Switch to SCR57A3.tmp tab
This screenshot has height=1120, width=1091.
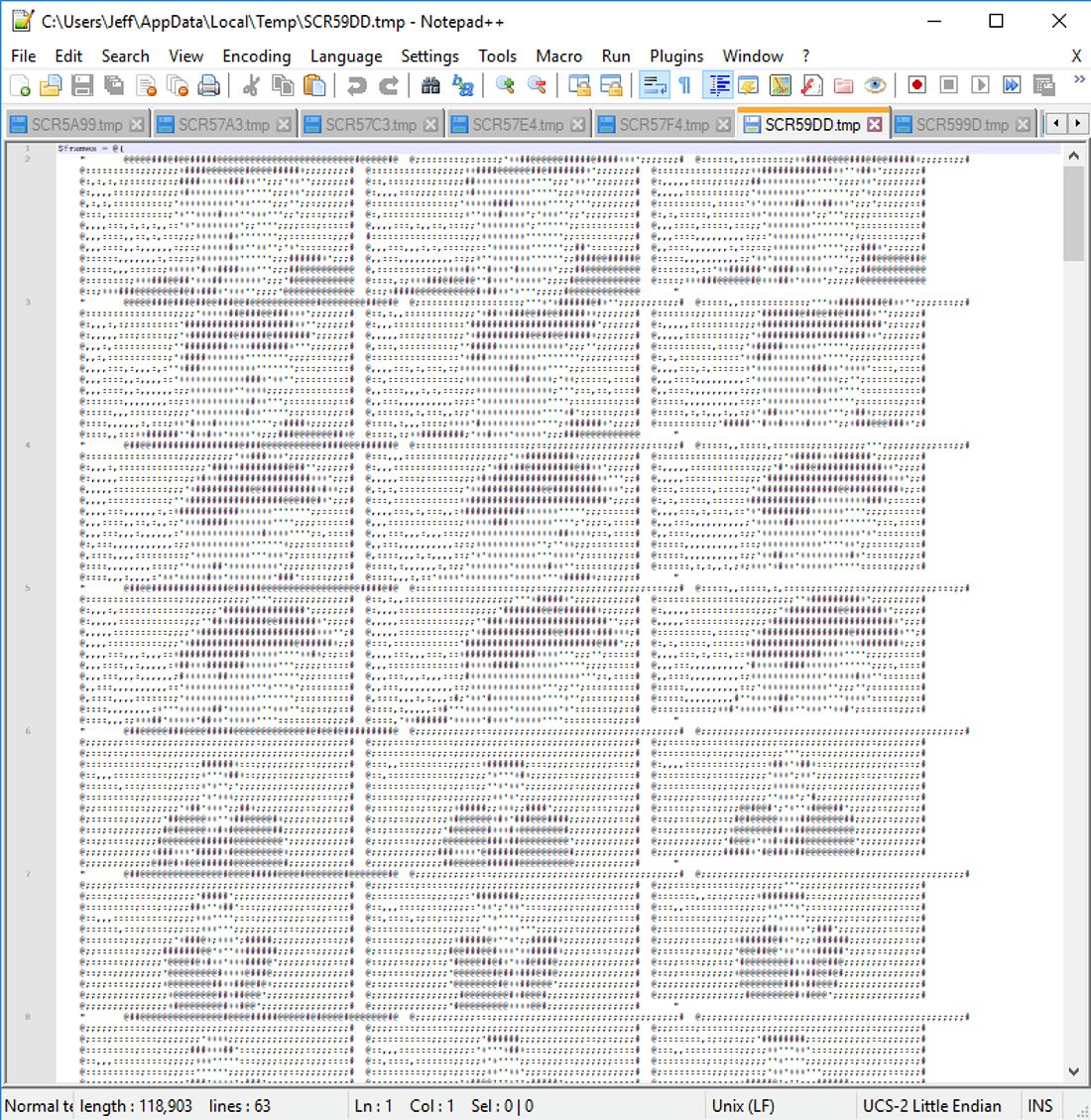click(223, 125)
